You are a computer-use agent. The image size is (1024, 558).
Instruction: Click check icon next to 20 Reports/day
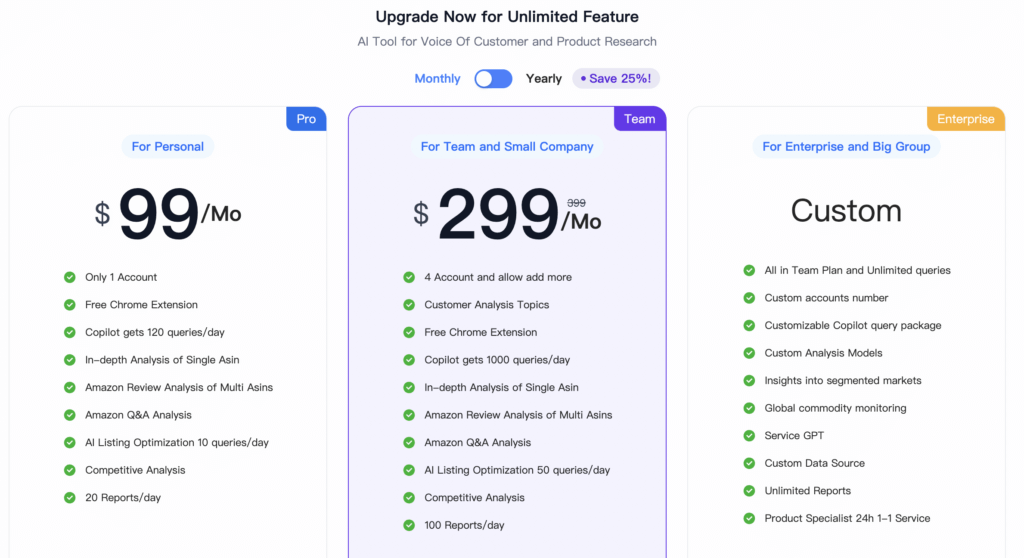[x=70, y=497]
